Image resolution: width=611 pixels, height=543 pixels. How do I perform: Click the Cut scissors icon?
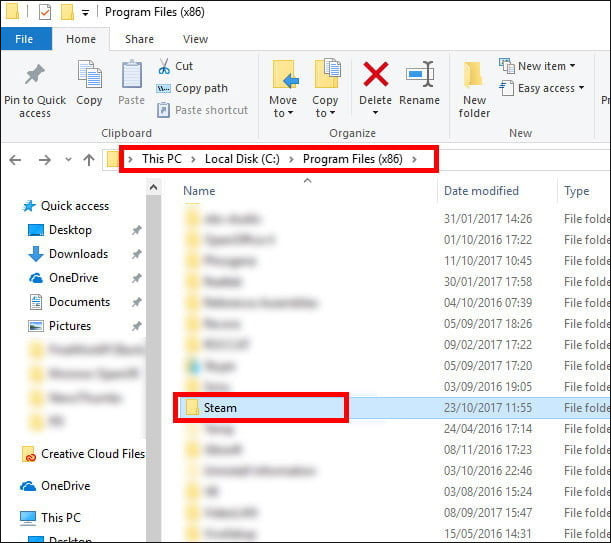164,66
